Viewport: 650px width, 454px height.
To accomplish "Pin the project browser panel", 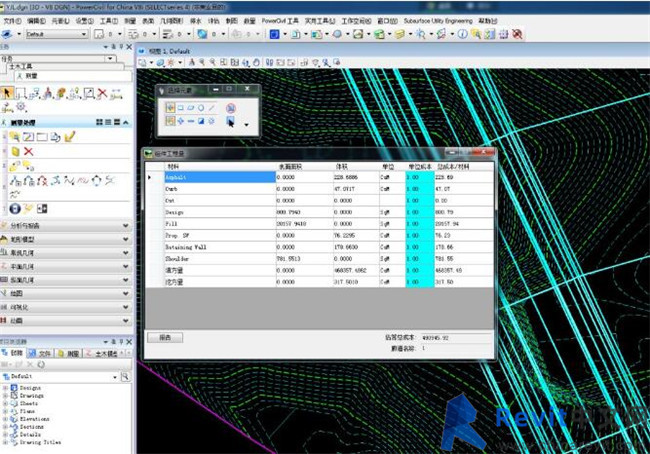I will (121, 341).
